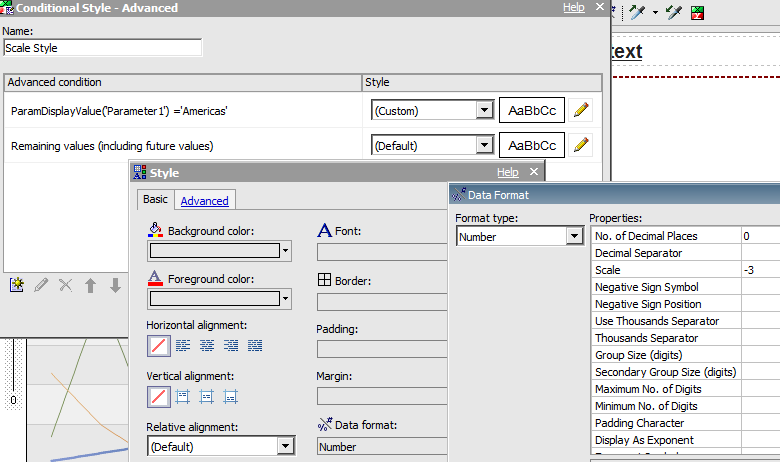Set horizontal alignment to left
The image size is (780, 462).
183,346
